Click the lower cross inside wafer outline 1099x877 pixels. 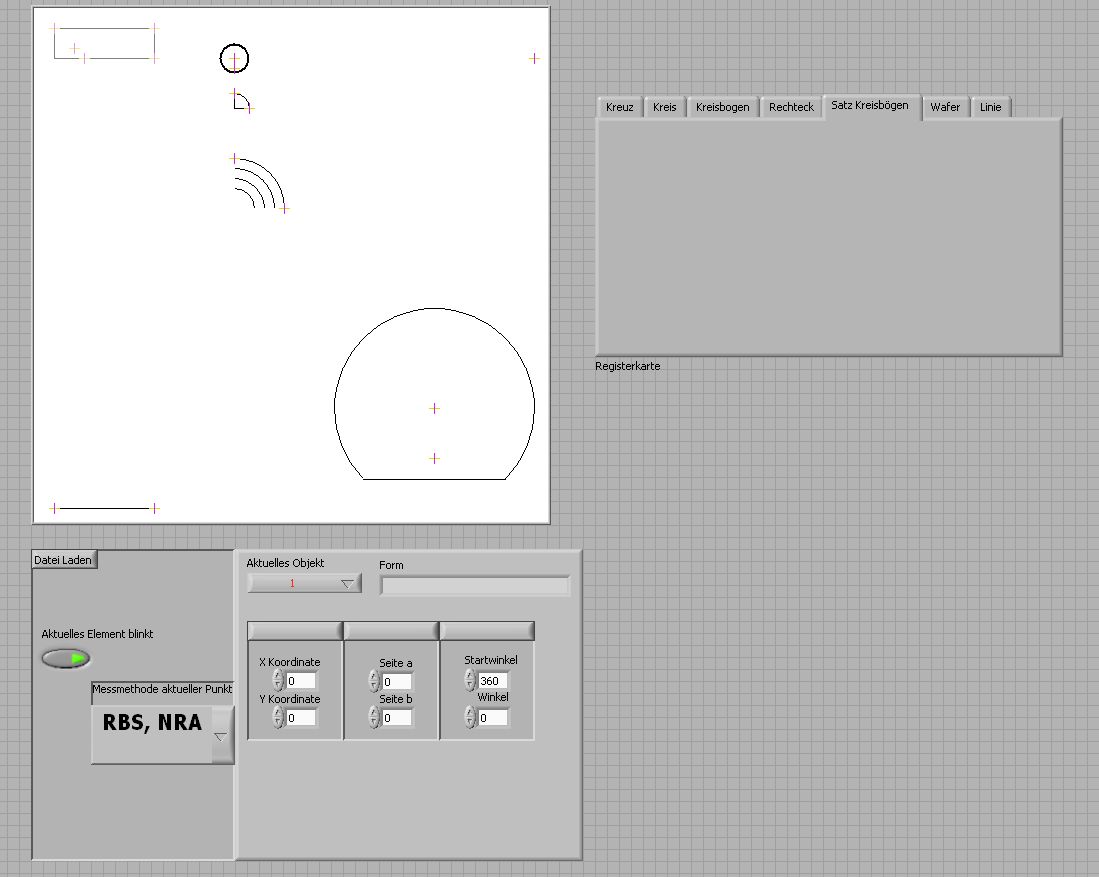(x=435, y=458)
